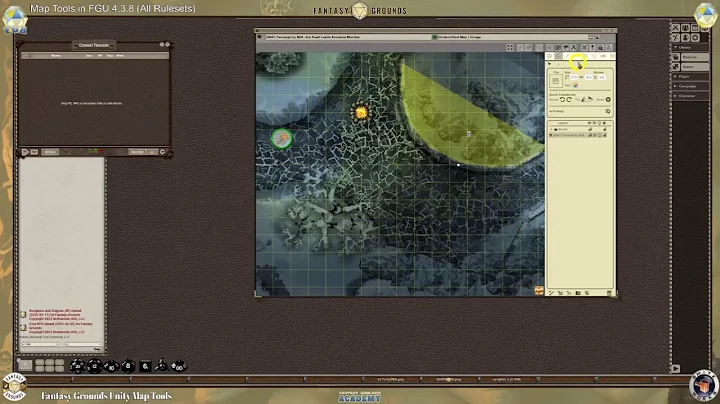Select the second highlighted tab in map panel
720x404 pixels.
(x=558, y=56)
